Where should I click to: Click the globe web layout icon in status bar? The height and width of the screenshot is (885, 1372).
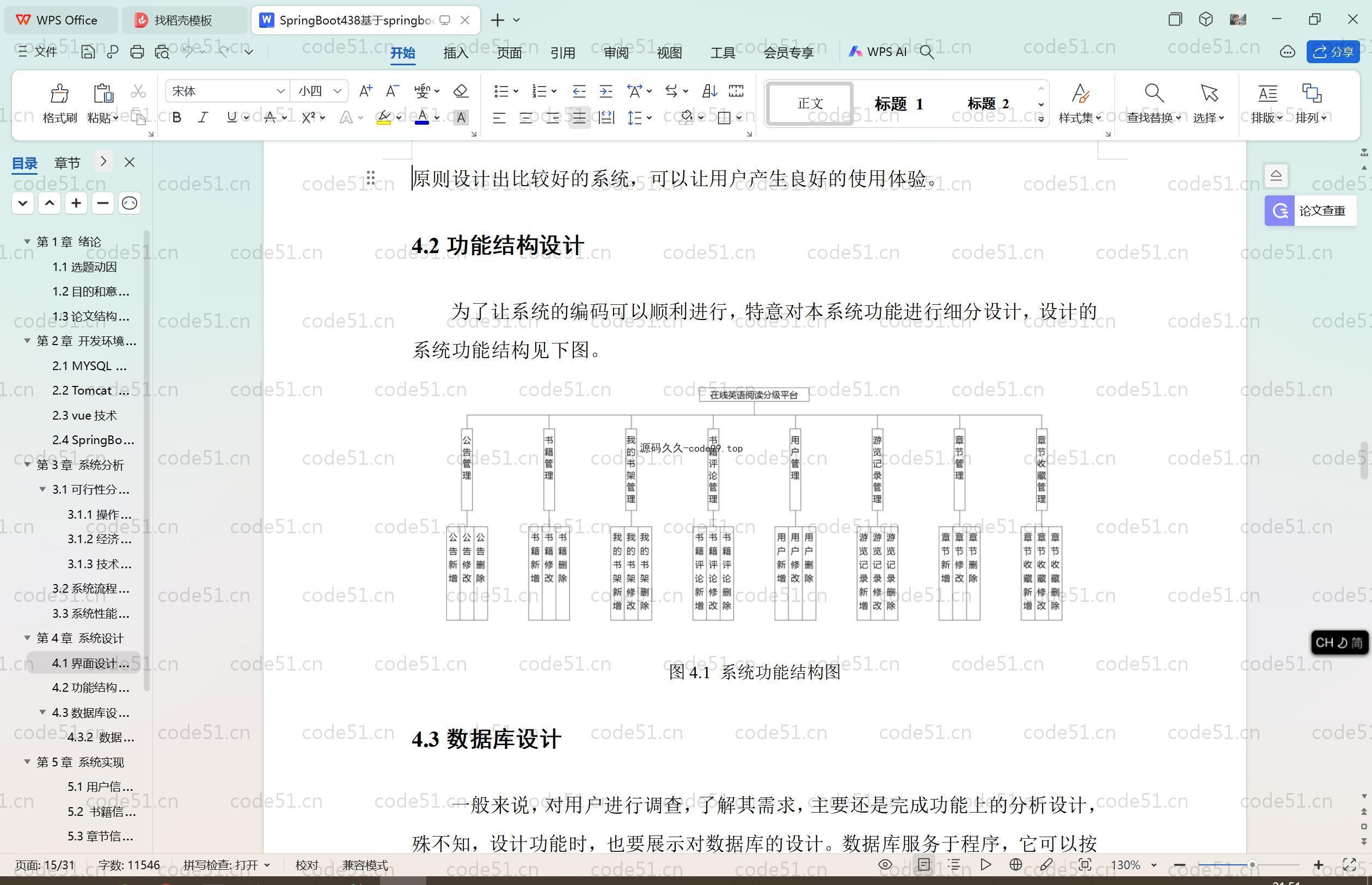click(x=1015, y=864)
